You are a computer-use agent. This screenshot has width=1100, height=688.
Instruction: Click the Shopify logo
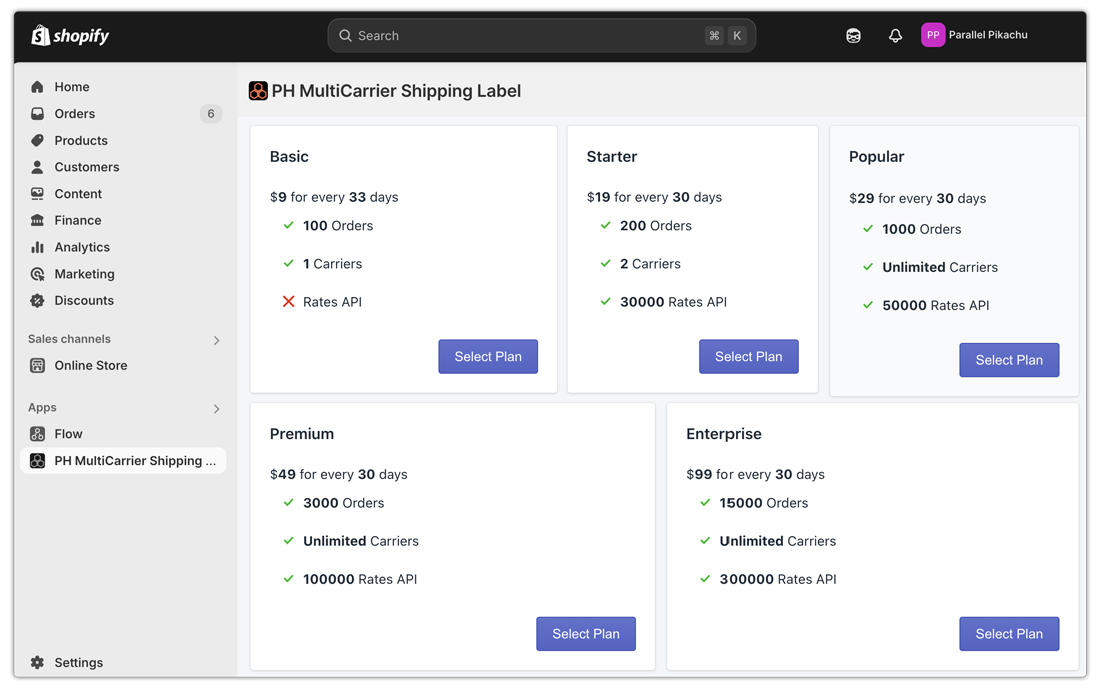(70, 35)
